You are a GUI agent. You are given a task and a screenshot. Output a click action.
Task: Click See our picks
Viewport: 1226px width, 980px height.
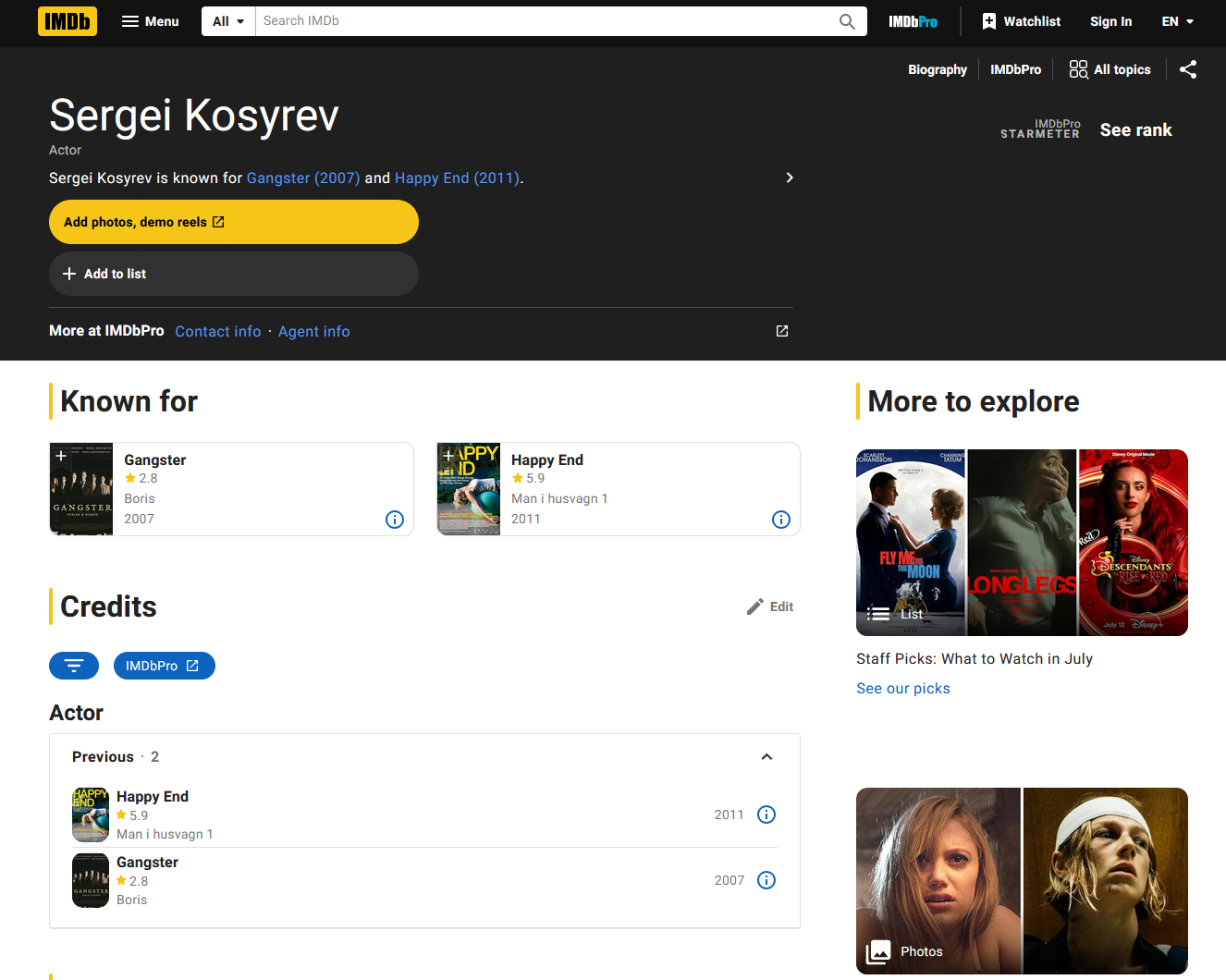point(903,688)
